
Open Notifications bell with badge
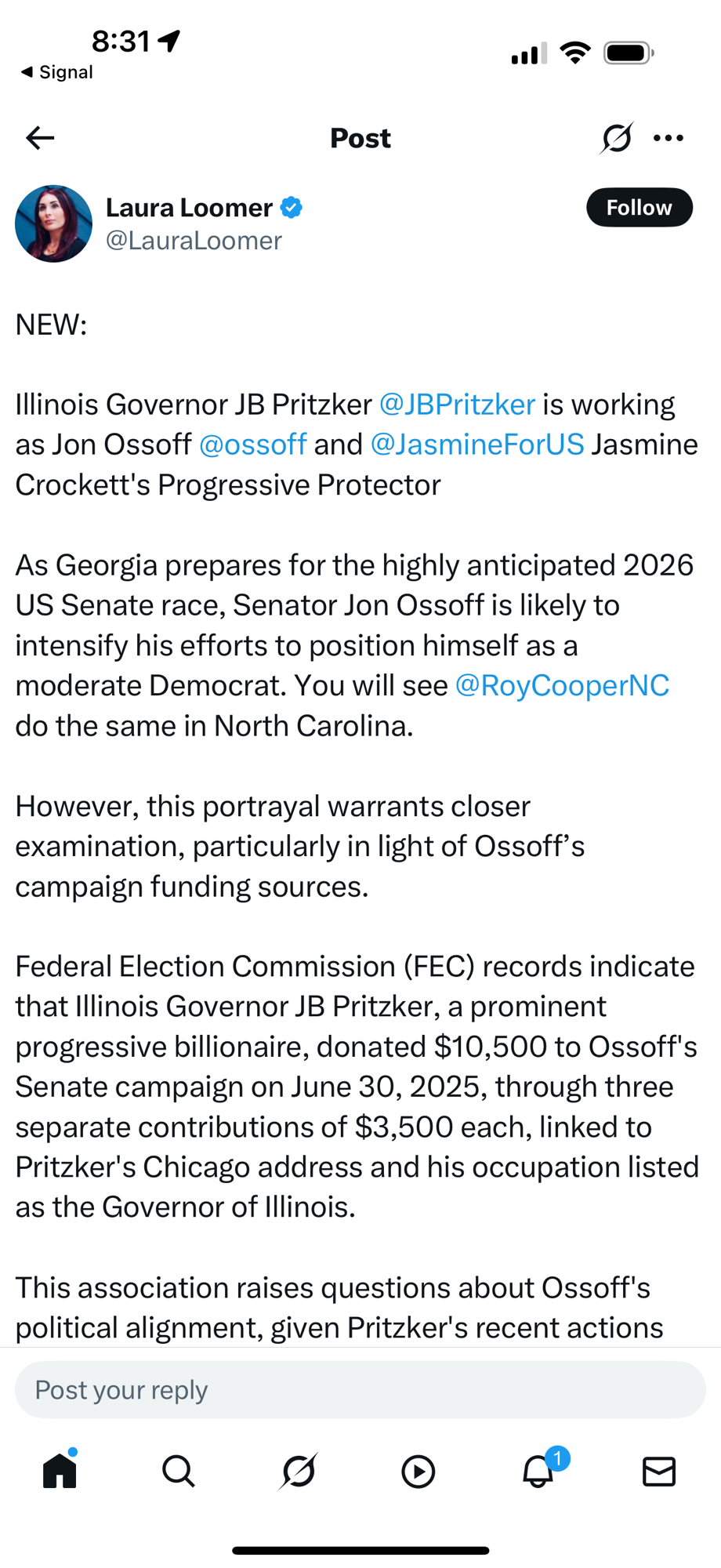539,1471
